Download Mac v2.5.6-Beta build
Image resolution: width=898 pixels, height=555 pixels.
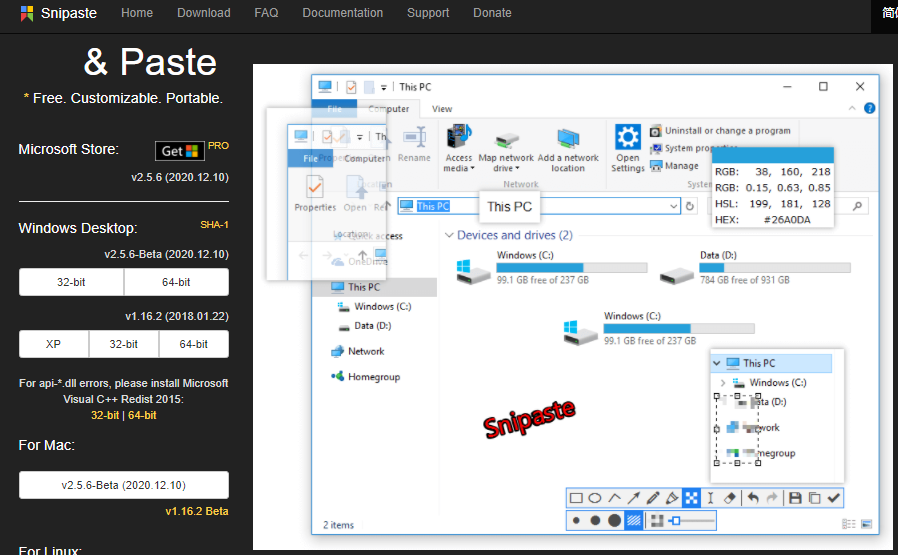pyautogui.click(x=124, y=485)
